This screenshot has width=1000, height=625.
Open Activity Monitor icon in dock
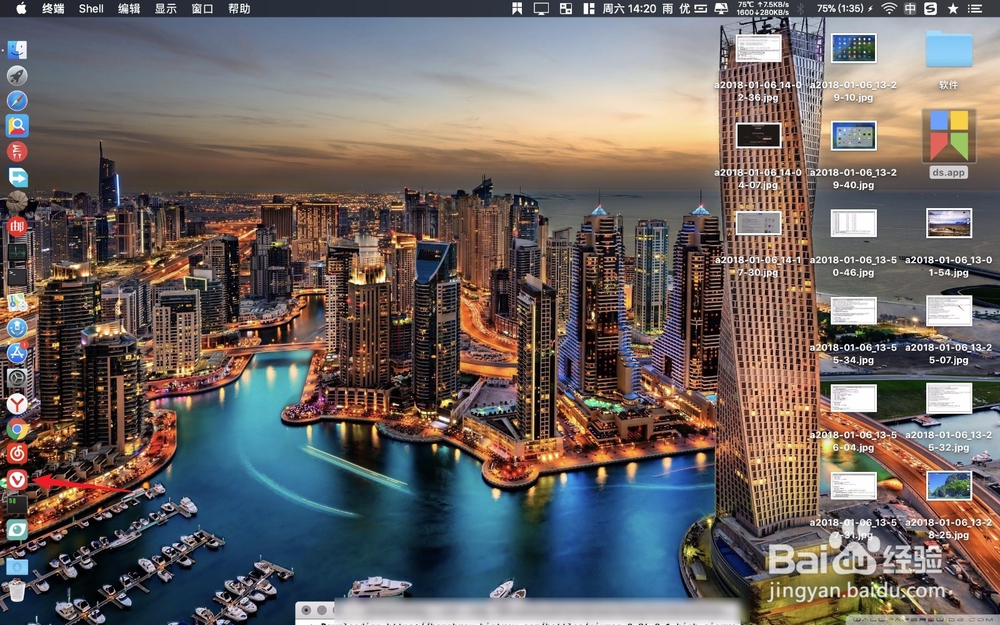[17, 252]
